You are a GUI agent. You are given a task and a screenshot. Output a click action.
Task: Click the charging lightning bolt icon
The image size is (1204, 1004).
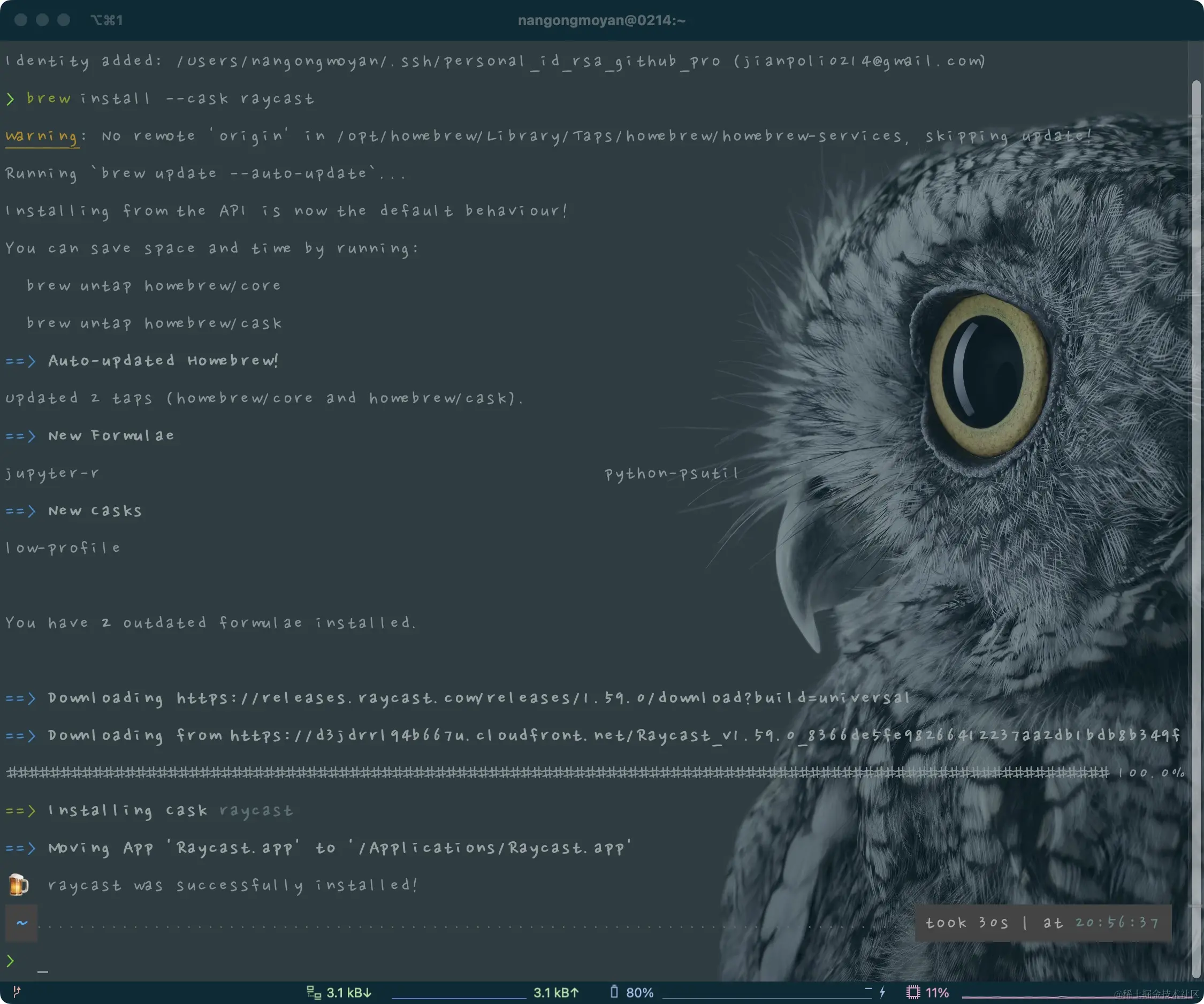882,992
